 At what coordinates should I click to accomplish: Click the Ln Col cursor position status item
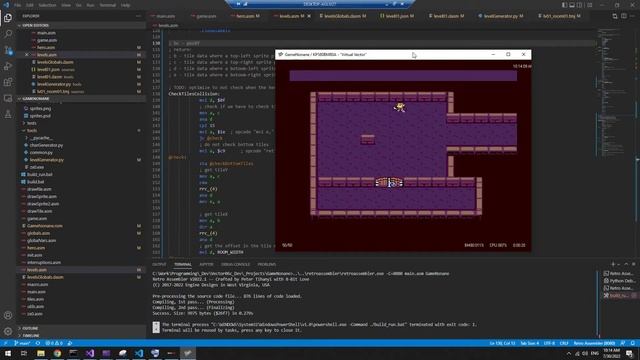pos(502,343)
